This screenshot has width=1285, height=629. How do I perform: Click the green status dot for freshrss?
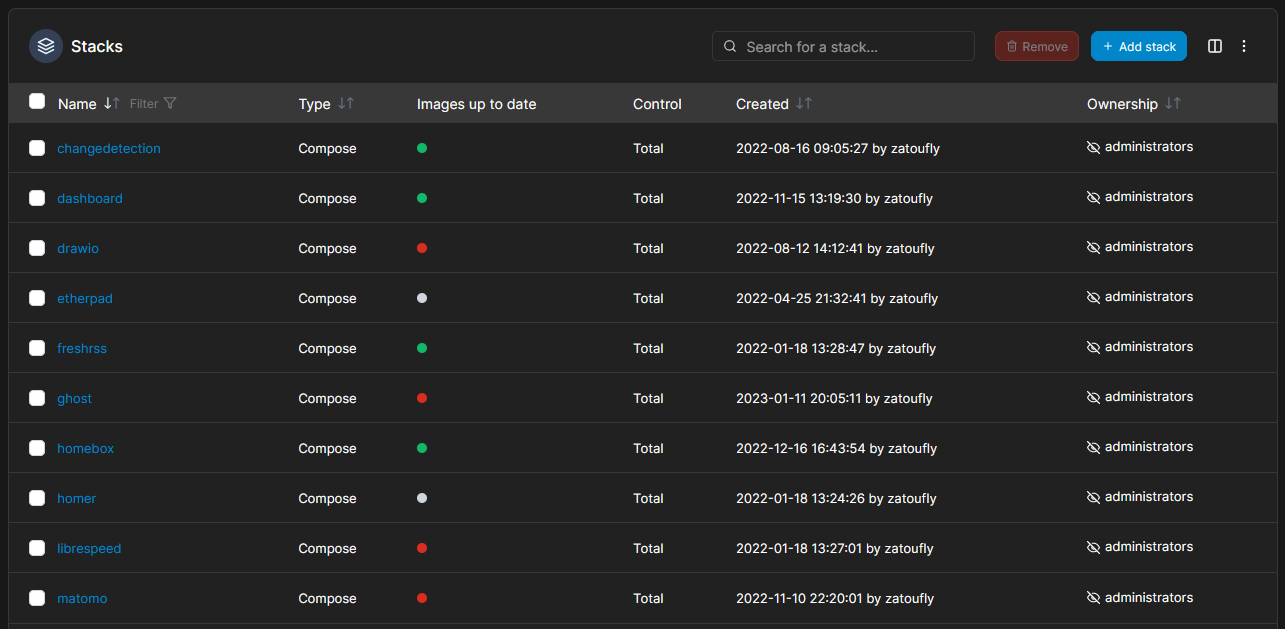[422, 348]
